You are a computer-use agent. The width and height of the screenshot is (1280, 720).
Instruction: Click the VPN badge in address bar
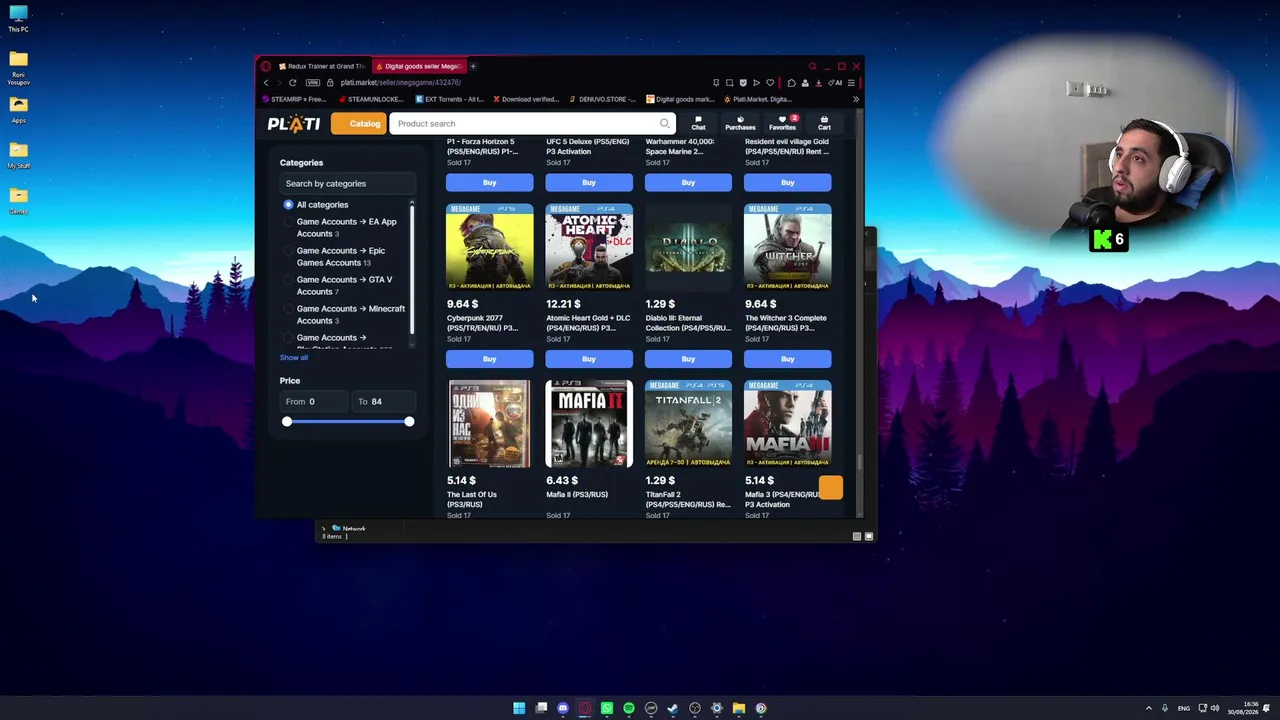click(313, 83)
